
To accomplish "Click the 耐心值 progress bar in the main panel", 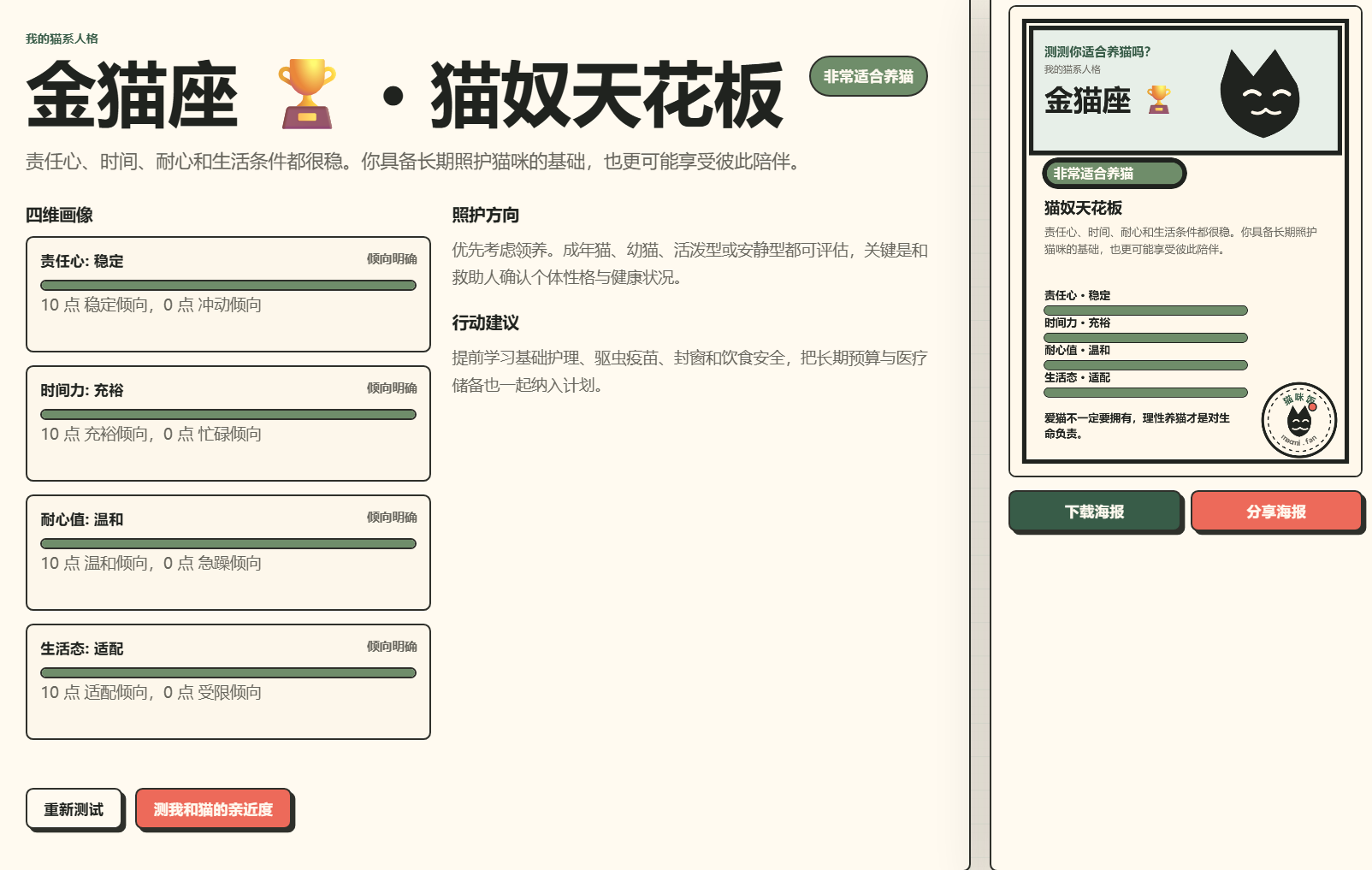I will [x=228, y=543].
